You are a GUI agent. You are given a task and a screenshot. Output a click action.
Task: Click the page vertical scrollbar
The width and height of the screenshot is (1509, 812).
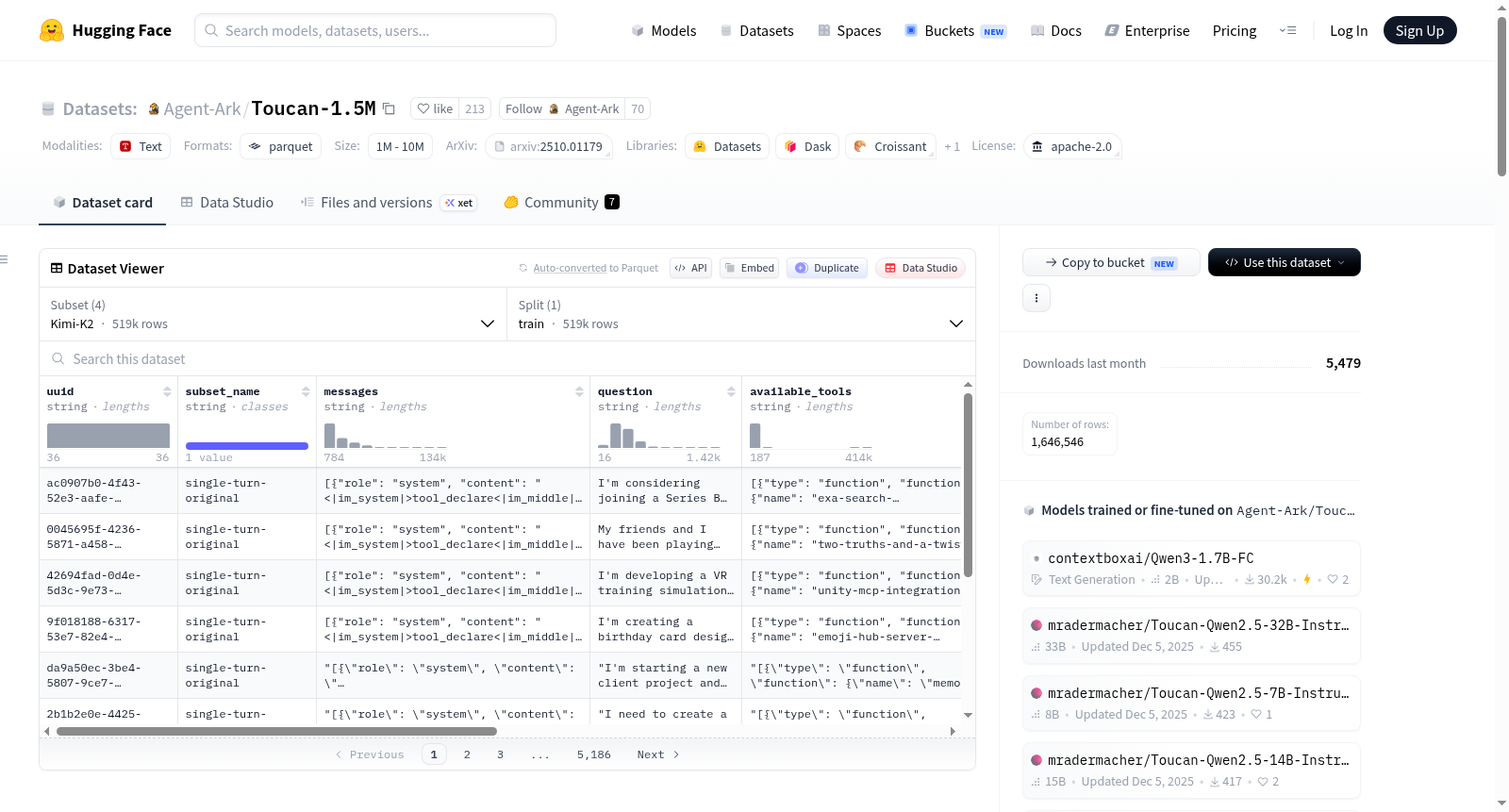(1501, 94)
